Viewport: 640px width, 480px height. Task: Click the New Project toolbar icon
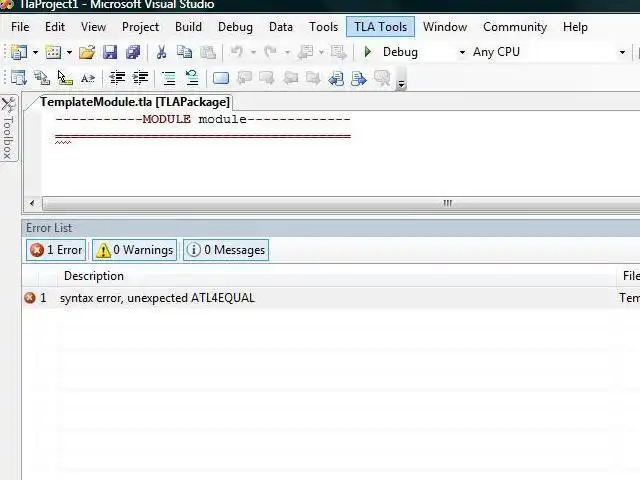tap(19, 52)
